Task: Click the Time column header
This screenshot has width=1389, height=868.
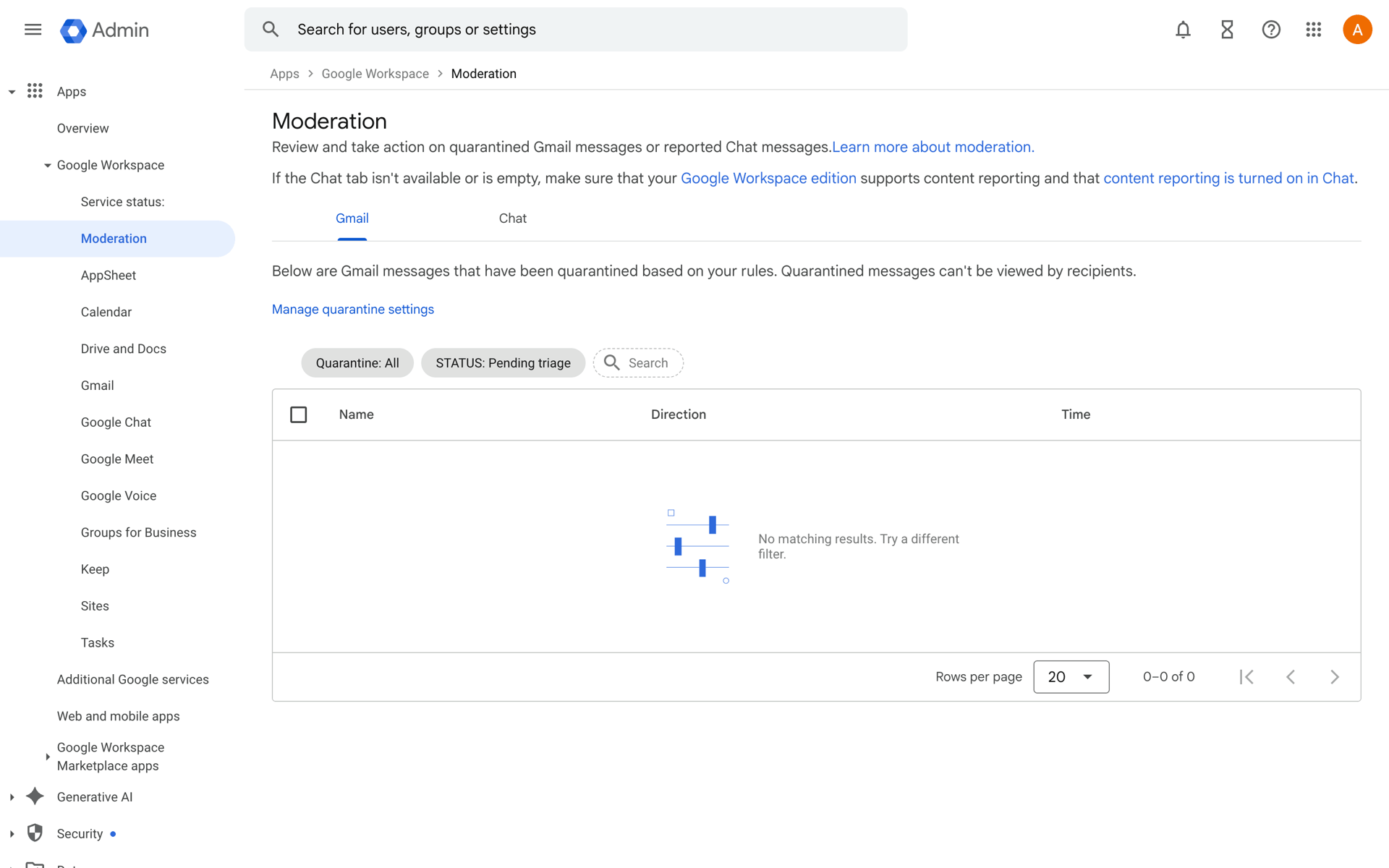Action: tap(1075, 414)
